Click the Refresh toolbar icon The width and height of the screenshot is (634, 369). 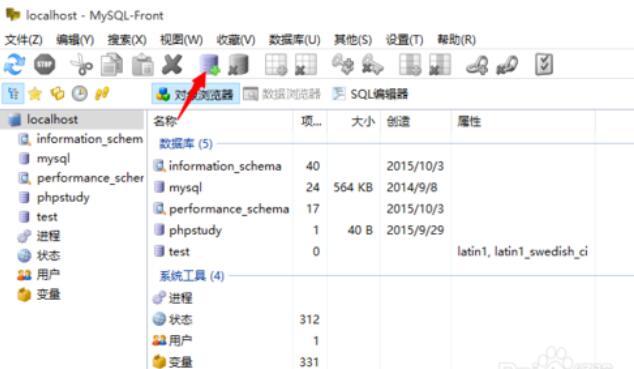coord(14,65)
